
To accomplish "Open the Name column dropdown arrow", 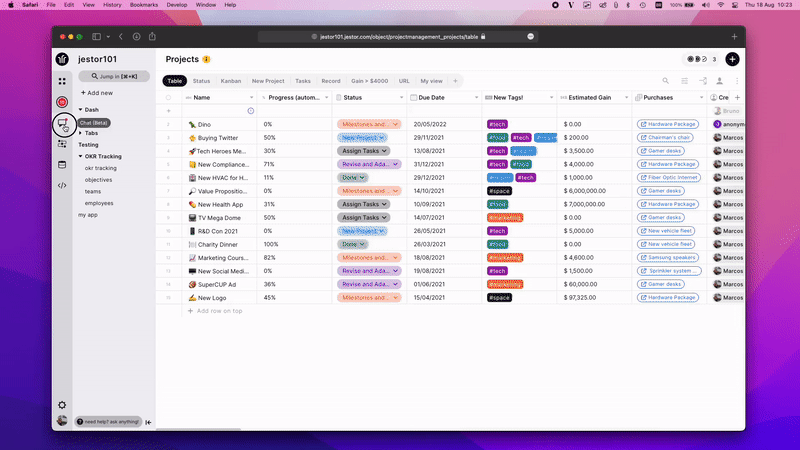I will click(251, 97).
